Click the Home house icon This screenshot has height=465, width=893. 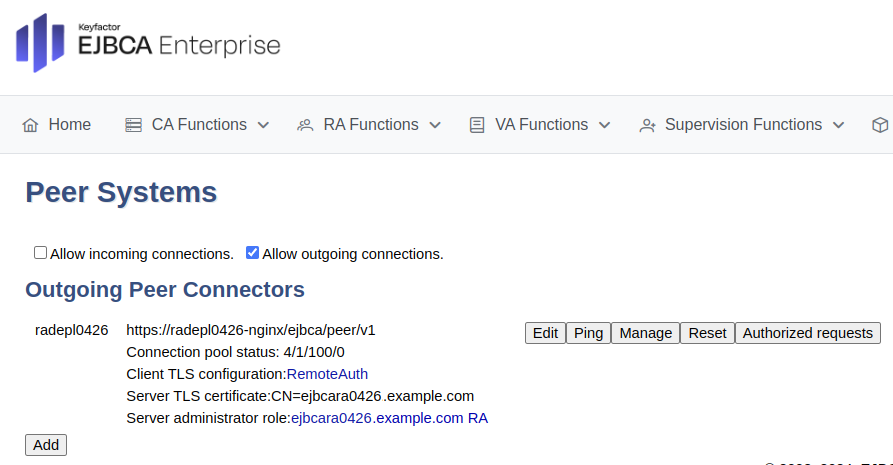click(30, 125)
